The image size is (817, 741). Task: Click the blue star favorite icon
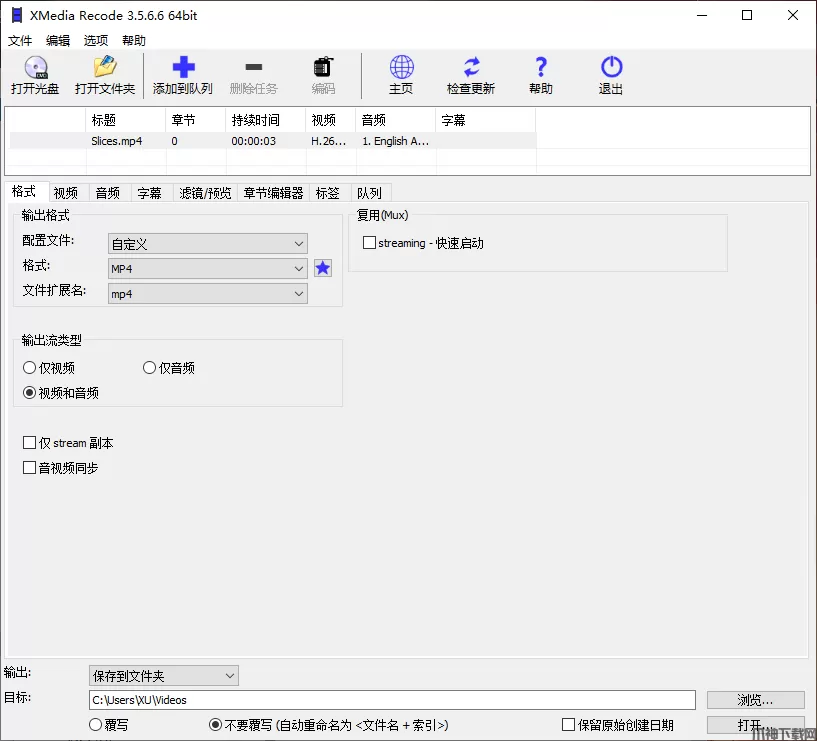pos(323,268)
